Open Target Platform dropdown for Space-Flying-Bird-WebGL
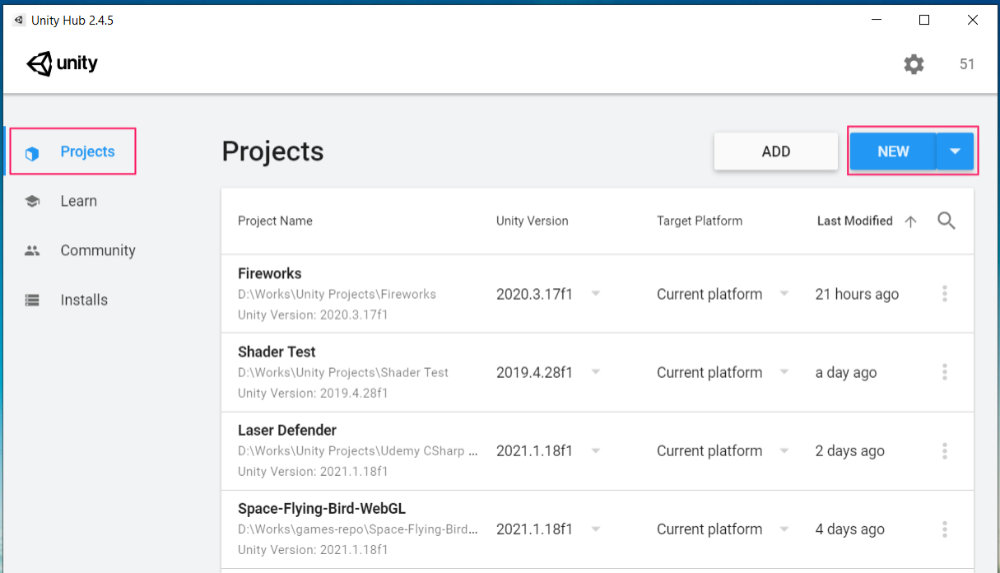This screenshot has height=573, width=1000. [784, 529]
